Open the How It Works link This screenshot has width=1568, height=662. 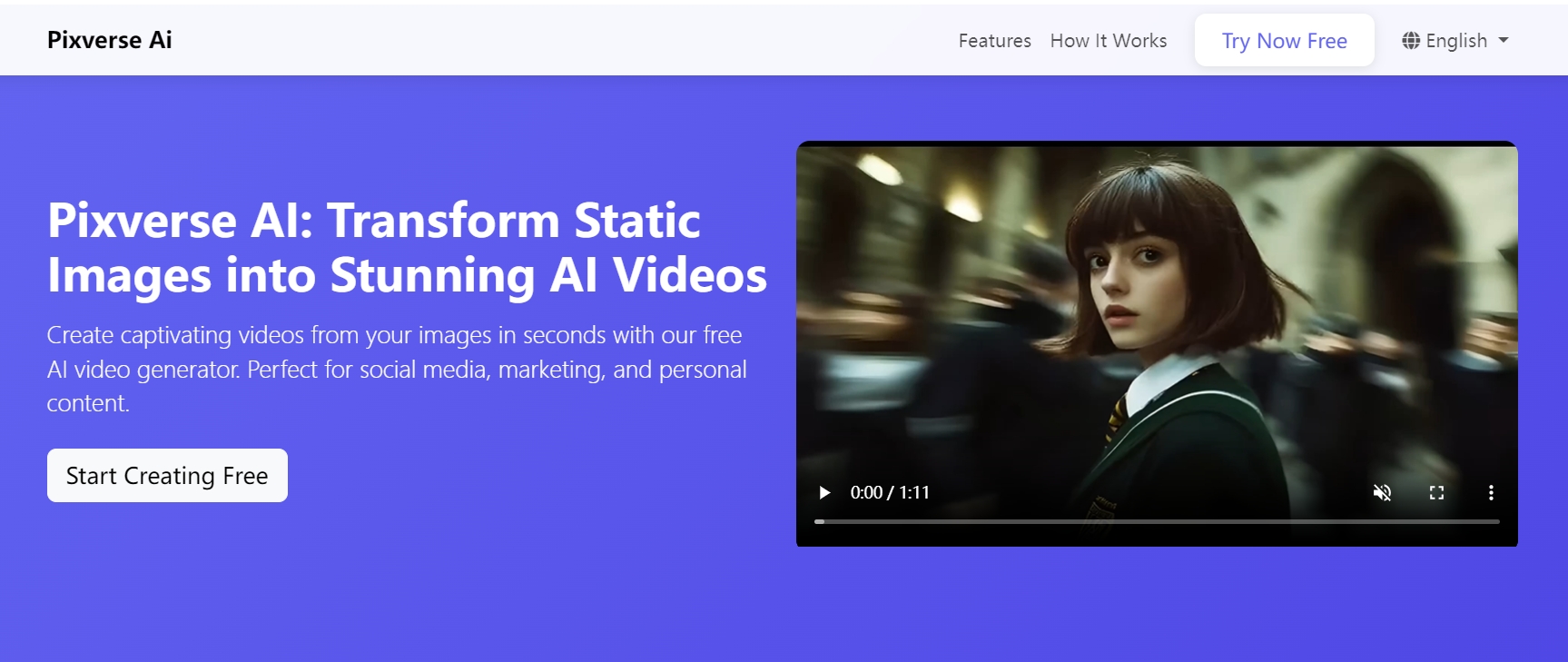(1109, 41)
